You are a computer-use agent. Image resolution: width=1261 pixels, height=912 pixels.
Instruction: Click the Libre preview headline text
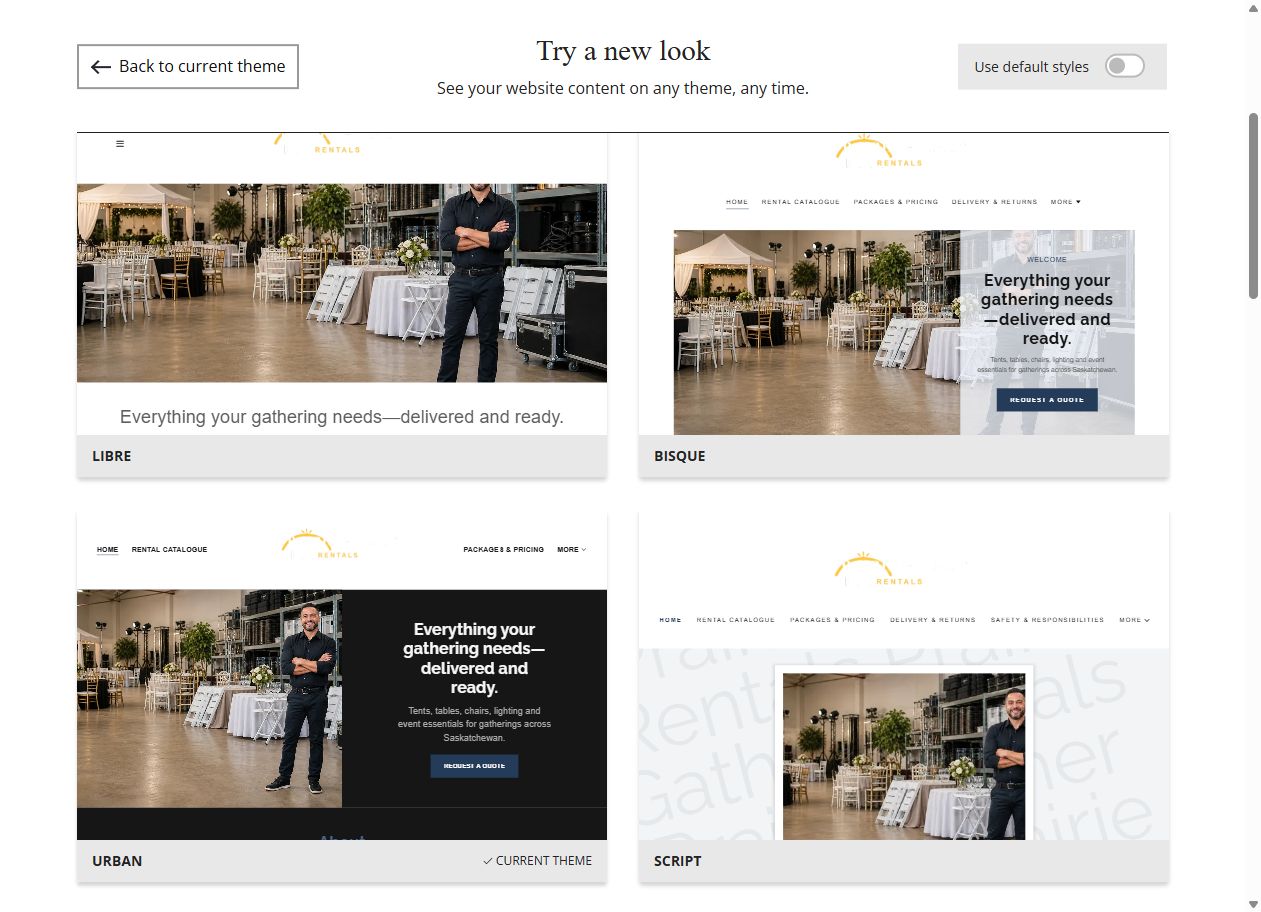(x=342, y=417)
